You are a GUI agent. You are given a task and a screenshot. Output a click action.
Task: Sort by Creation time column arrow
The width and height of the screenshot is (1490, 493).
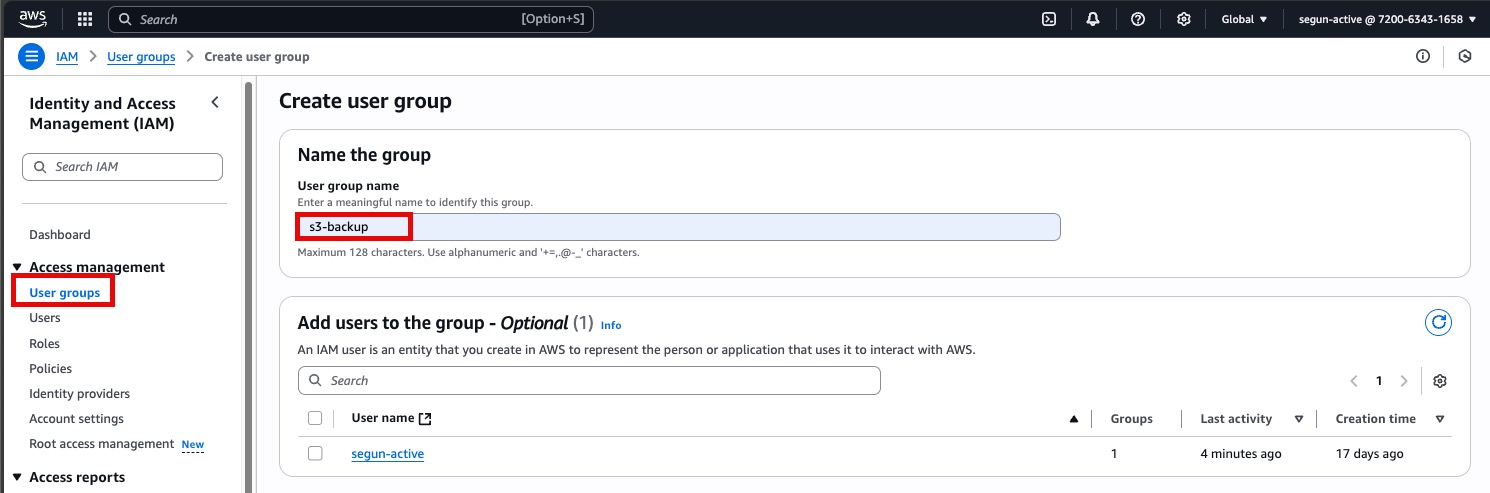tap(1440, 419)
